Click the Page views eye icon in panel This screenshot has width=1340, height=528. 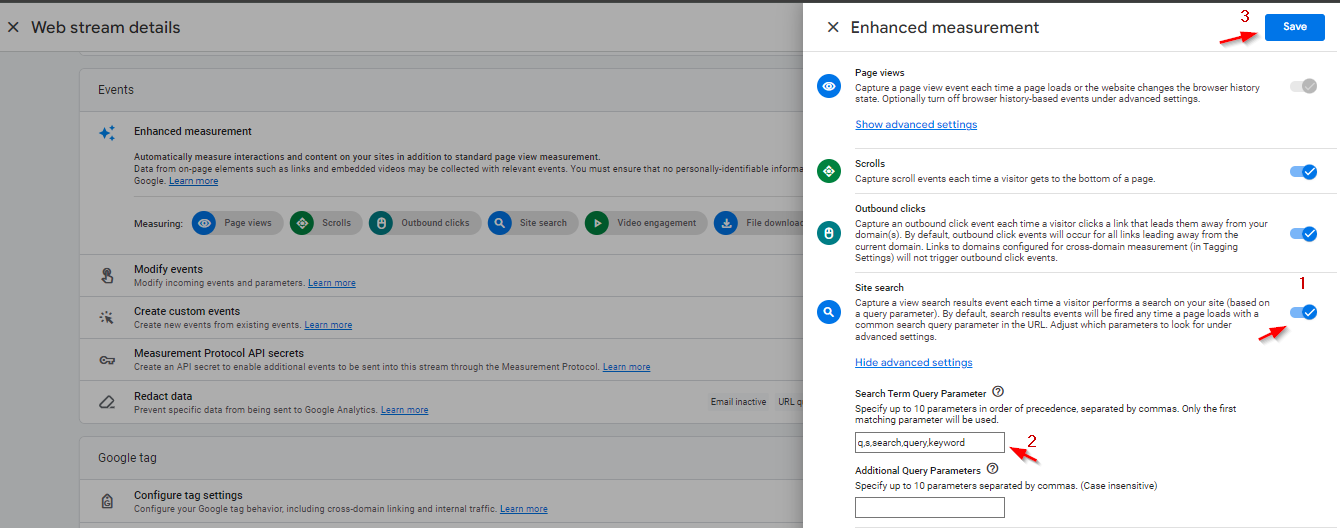(x=829, y=87)
